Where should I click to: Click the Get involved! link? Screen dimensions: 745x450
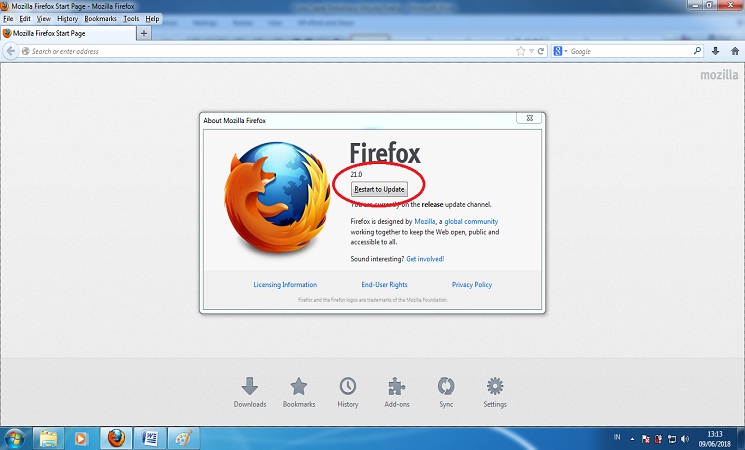coord(425,259)
